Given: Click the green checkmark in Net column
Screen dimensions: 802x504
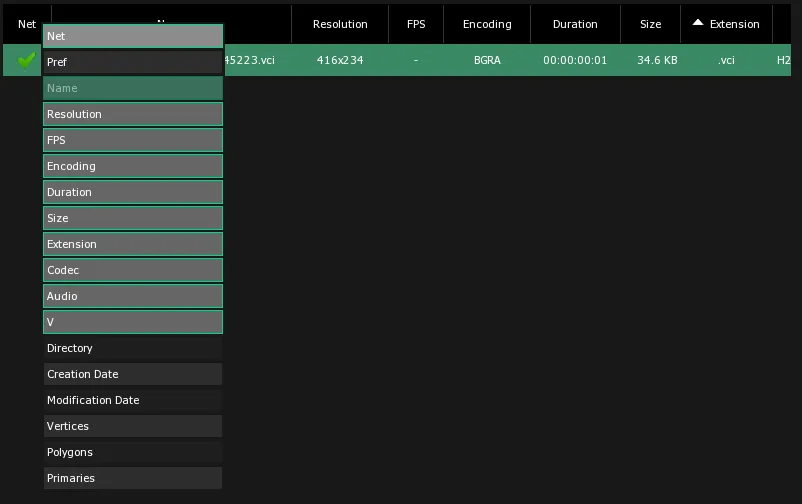Looking at the screenshot, I should point(26,60).
